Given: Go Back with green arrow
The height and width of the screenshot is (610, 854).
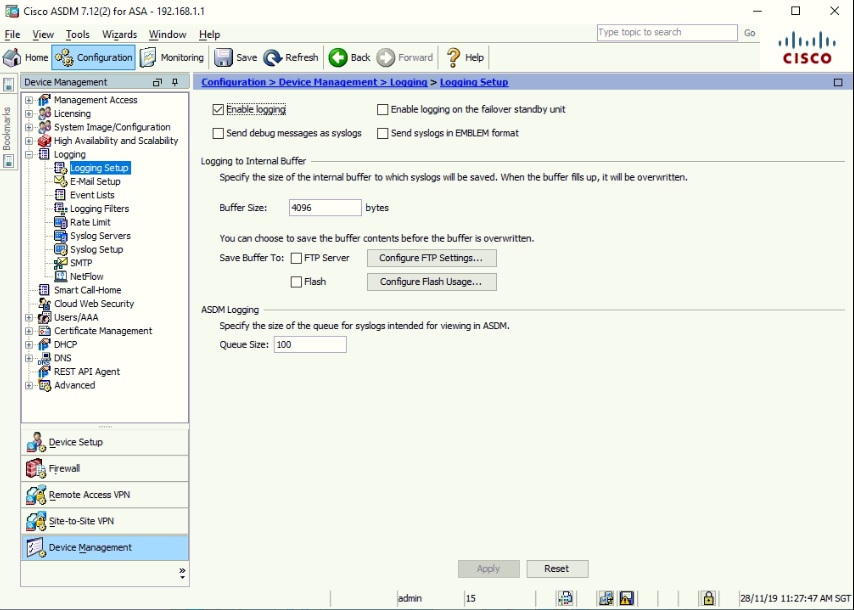Looking at the screenshot, I should 338,57.
